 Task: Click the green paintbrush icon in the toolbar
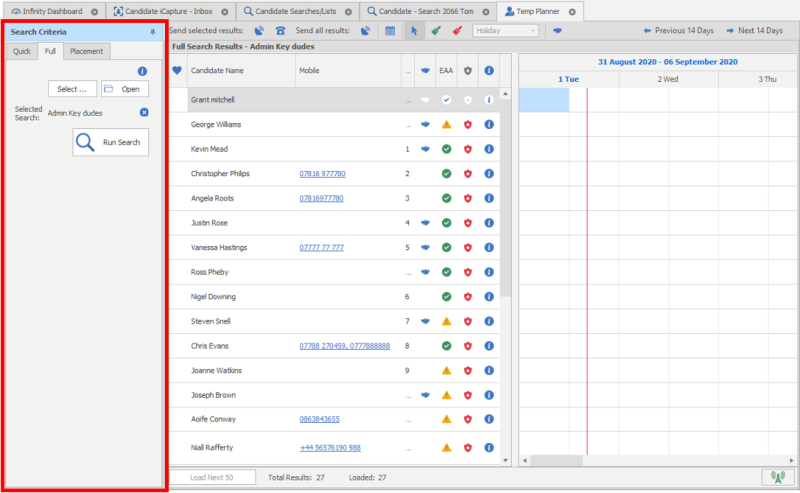coord(436,31)
